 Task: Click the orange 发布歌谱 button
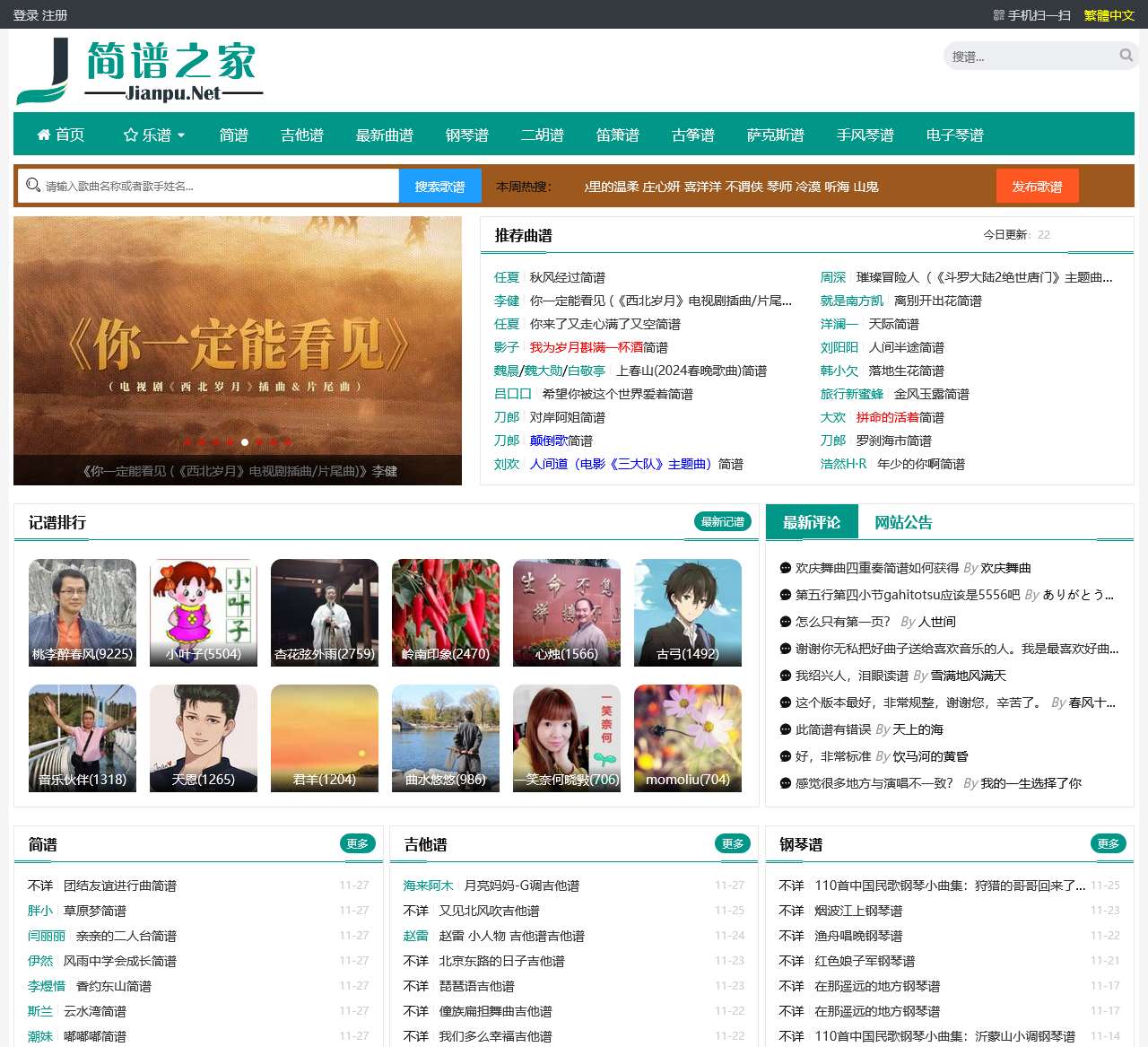[x=1037, y=187]
